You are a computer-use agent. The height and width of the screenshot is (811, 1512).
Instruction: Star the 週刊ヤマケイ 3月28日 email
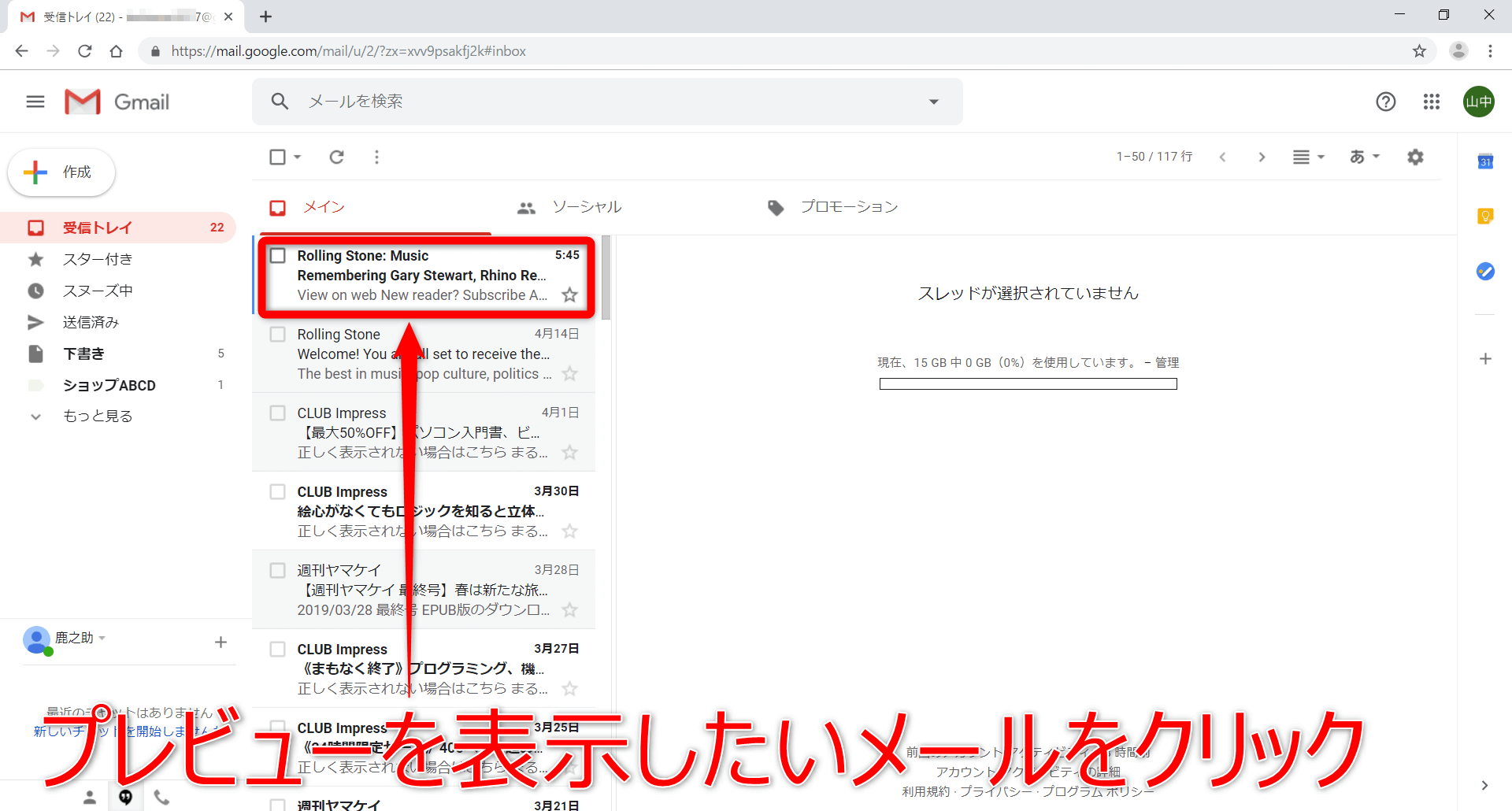click(569, 610)
